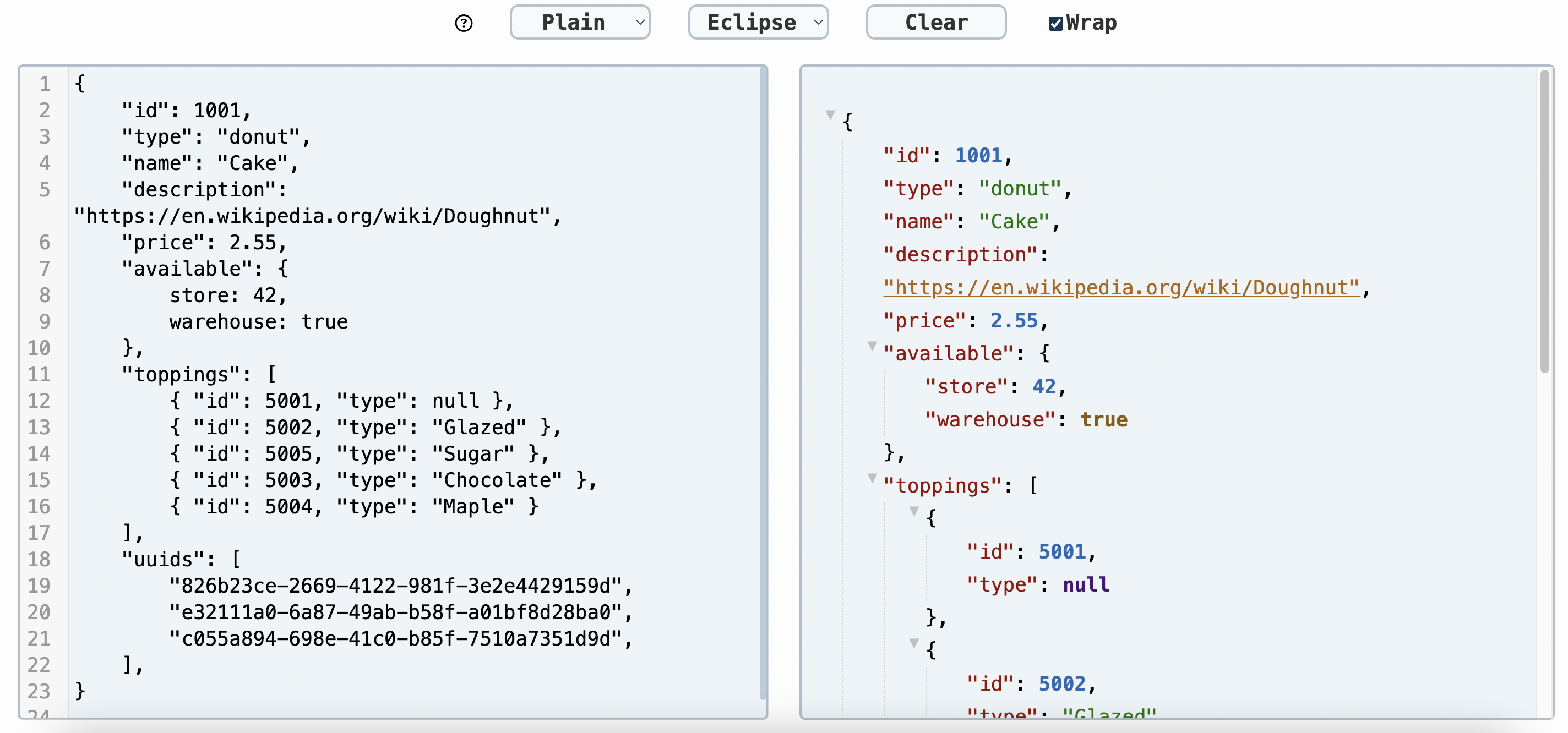The width and height of the screenshot is (1568, 733).
Task: Click the 5002 value in viewer
Action: tap(1061, 683)
